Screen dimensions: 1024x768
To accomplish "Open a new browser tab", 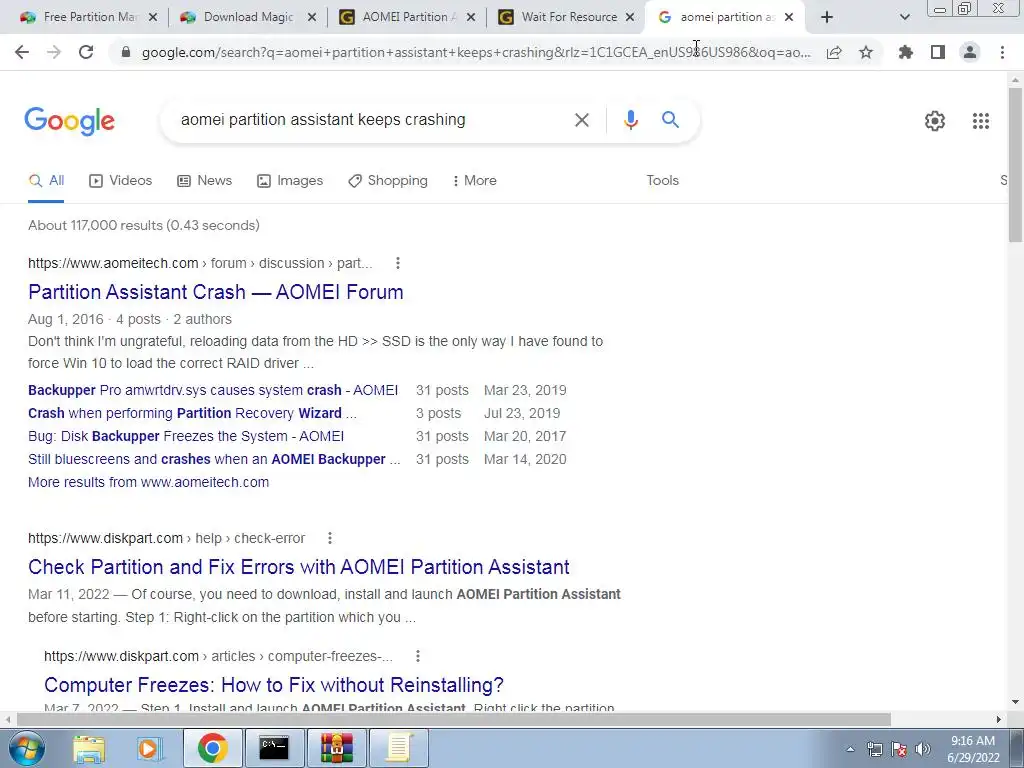I will (x=827, y=17).
